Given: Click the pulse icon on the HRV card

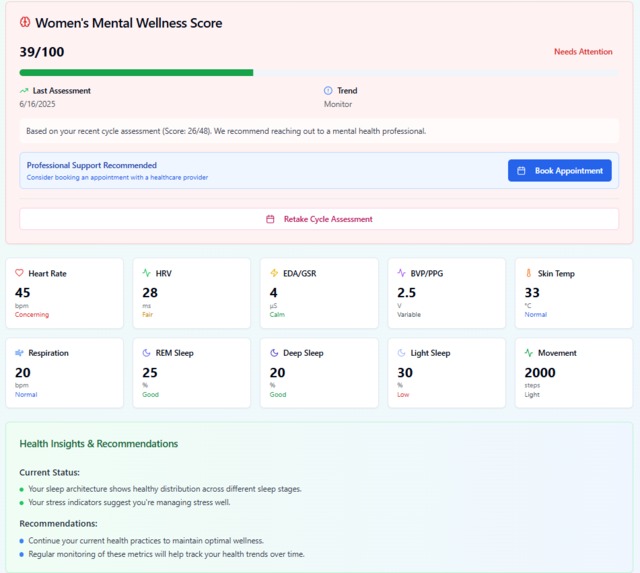Looking at the screenshot, I should [147, 273].
